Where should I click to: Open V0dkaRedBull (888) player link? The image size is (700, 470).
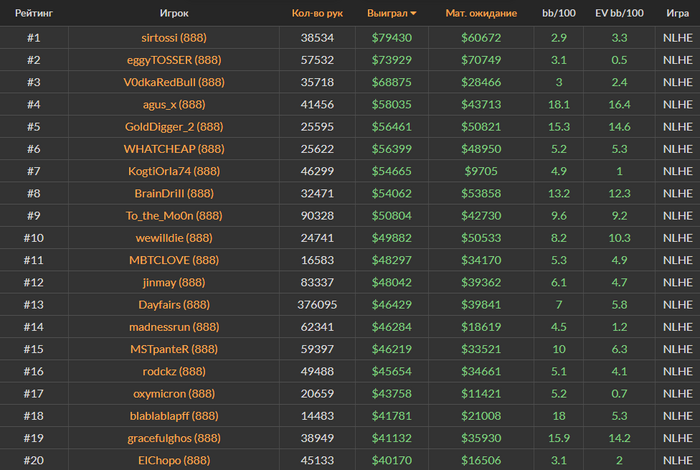pos(174,82)
